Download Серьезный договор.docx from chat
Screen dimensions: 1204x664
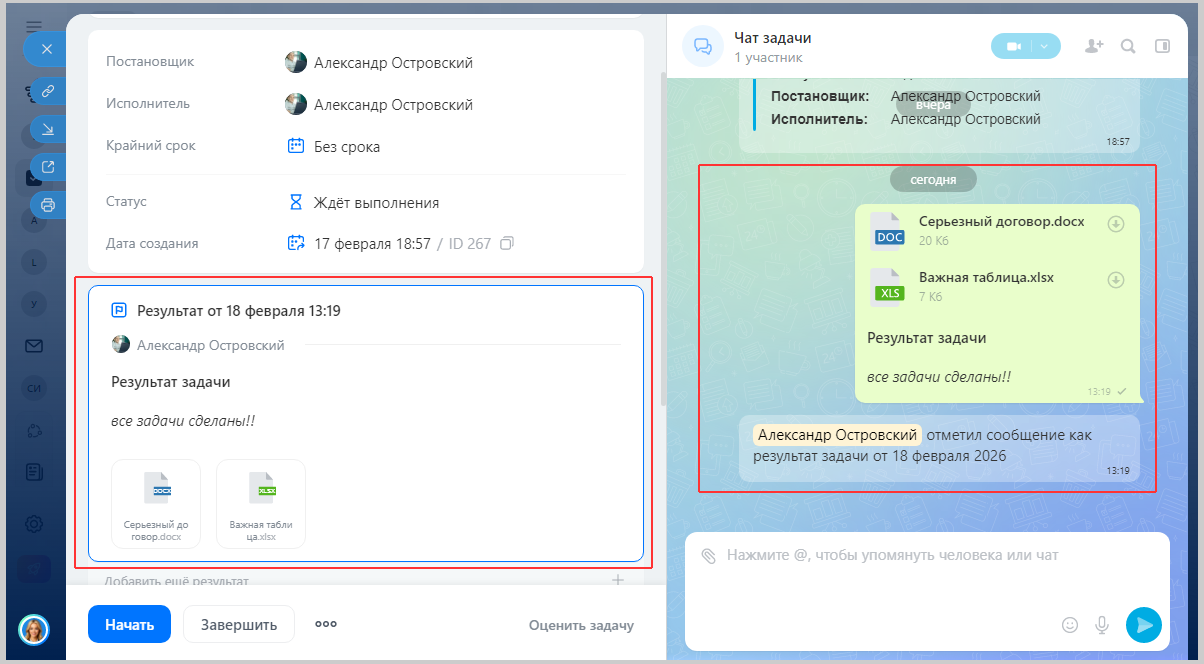tap(1116, 224)
